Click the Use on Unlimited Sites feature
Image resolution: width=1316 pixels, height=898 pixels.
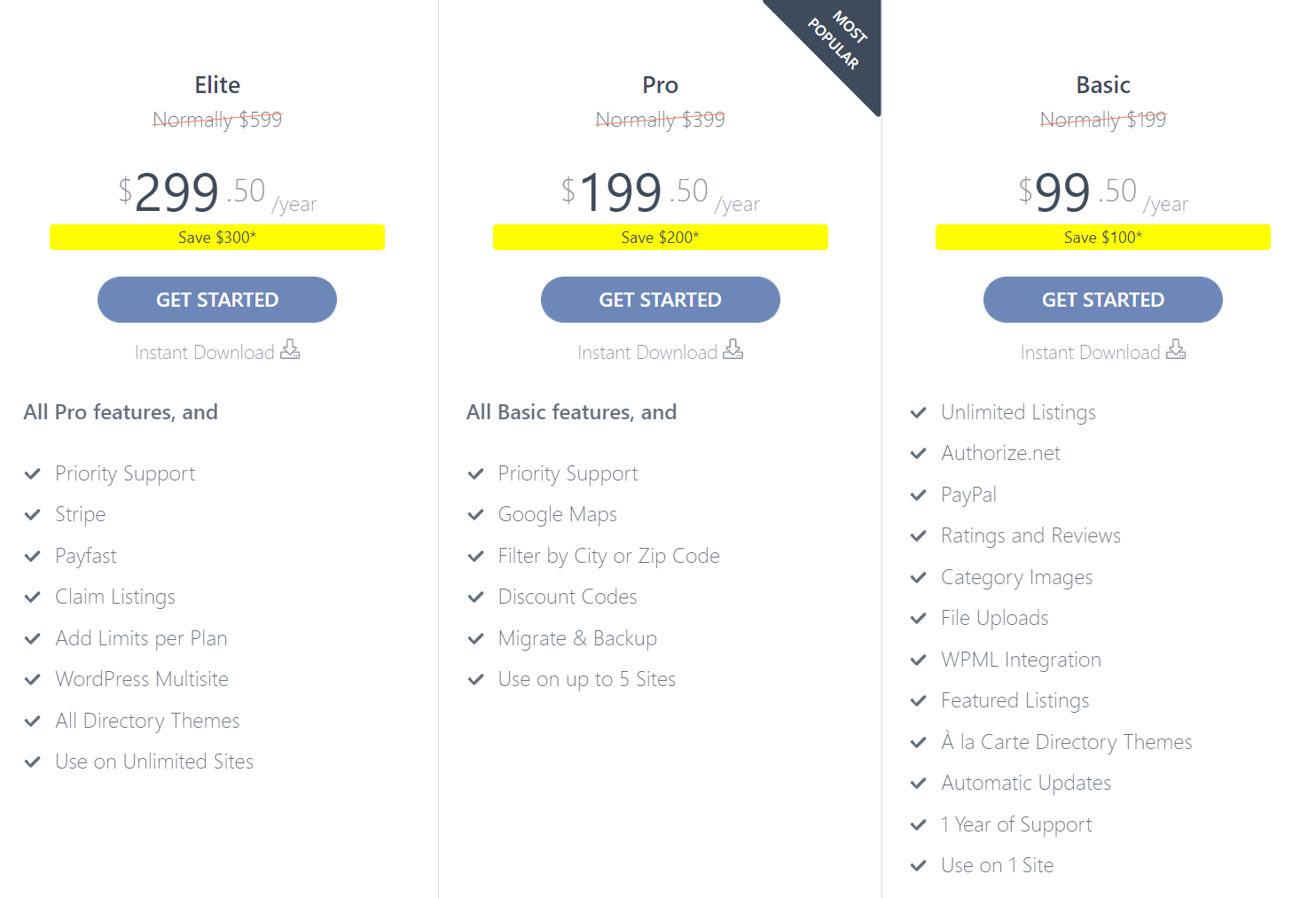pos(154,761)
